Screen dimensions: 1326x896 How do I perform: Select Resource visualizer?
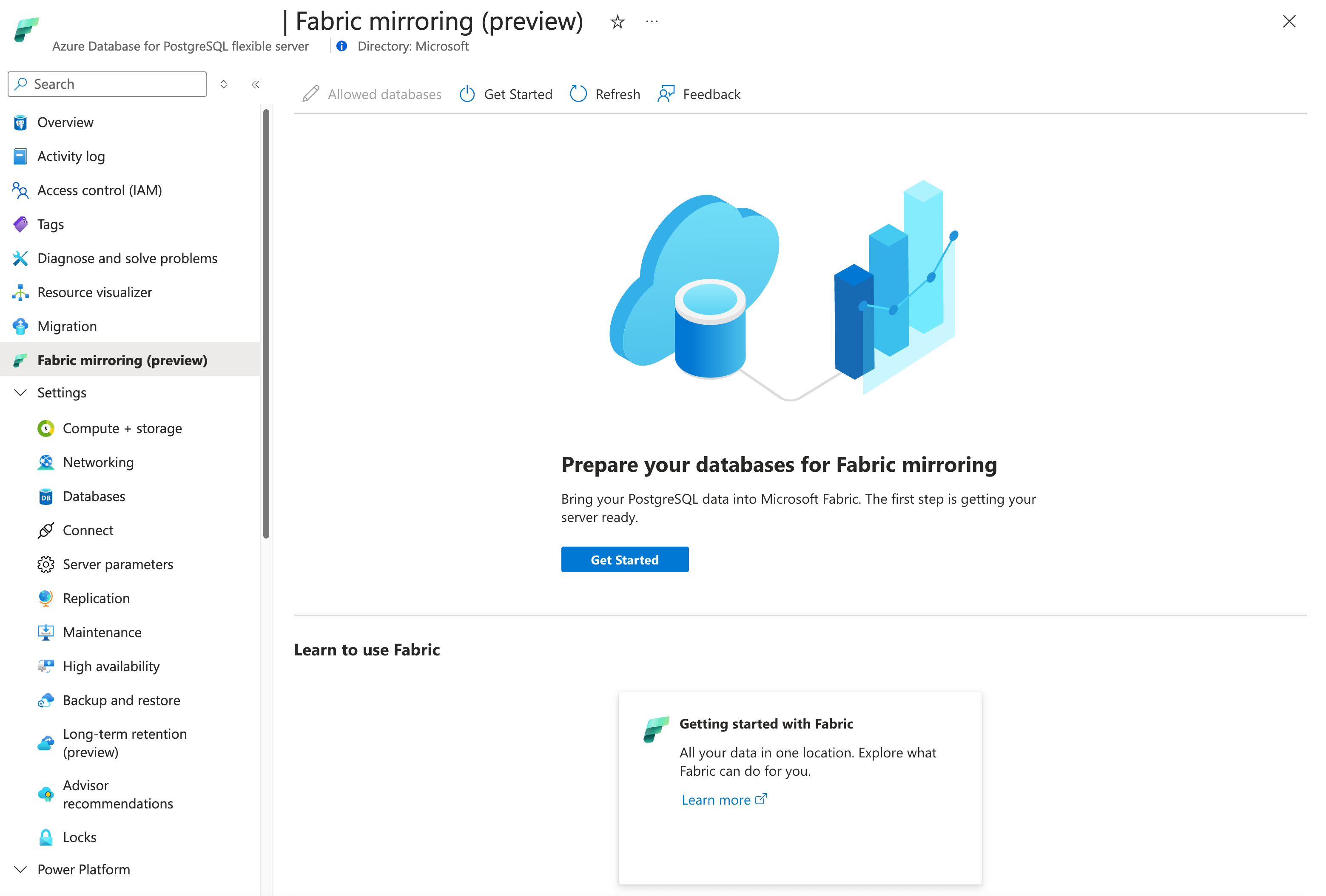point(95,292)
